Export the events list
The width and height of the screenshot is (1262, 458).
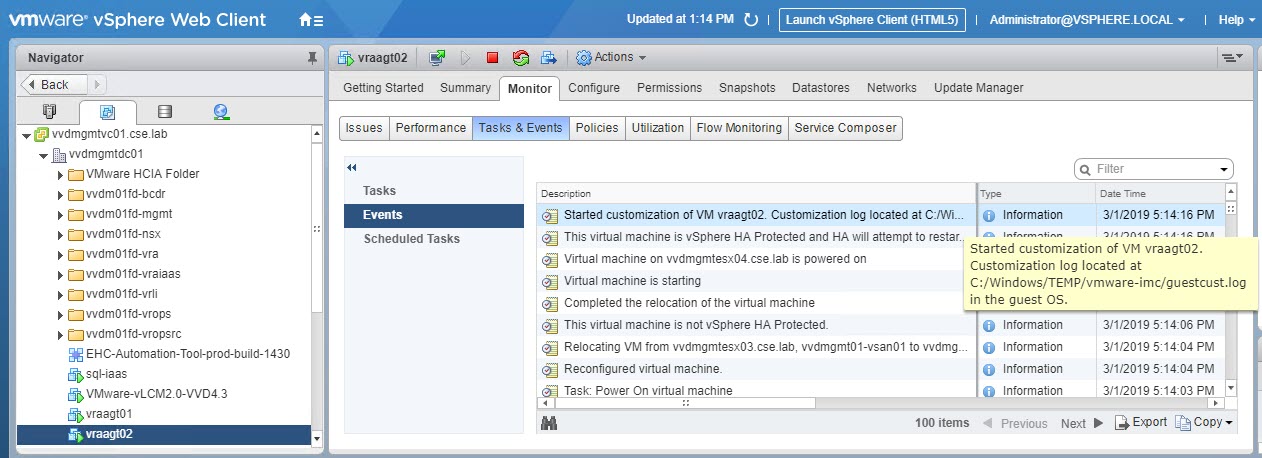pos(1140,423)
